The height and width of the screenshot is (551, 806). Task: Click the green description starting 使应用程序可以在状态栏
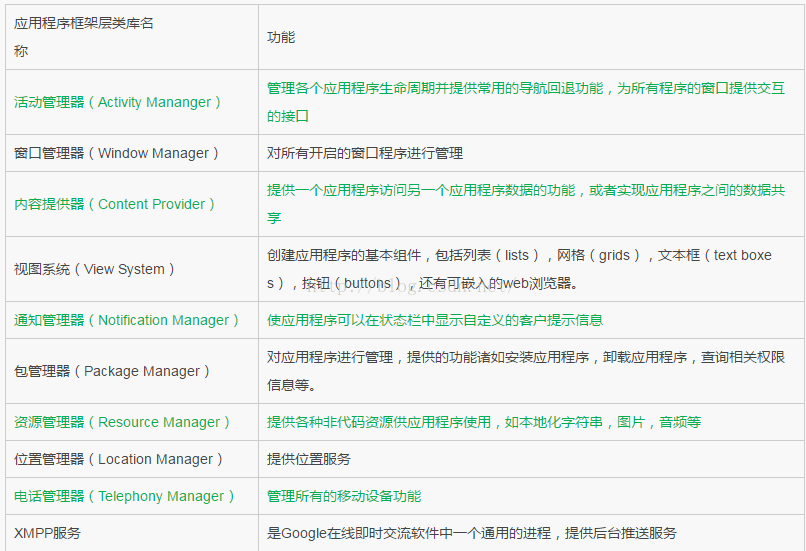tap(435, 320)
